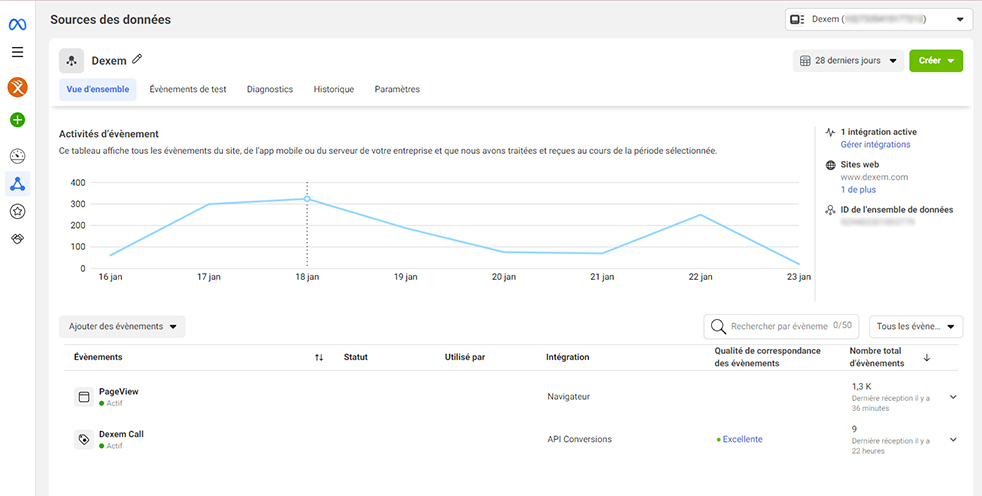Click the 18 jan data point on chart
Viewport: 982px width, 496px height.
coord(307,199)
